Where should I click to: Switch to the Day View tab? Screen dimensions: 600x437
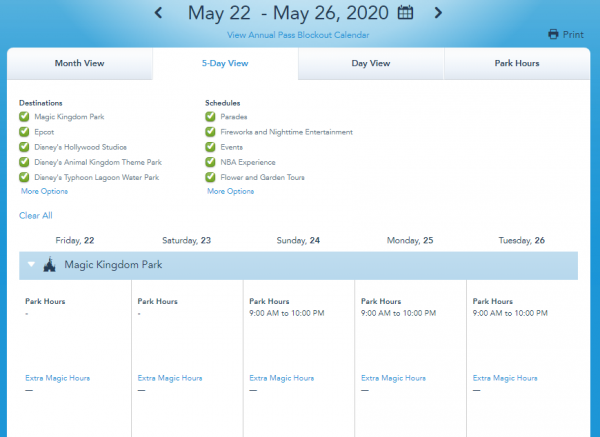tap(370, 63)
